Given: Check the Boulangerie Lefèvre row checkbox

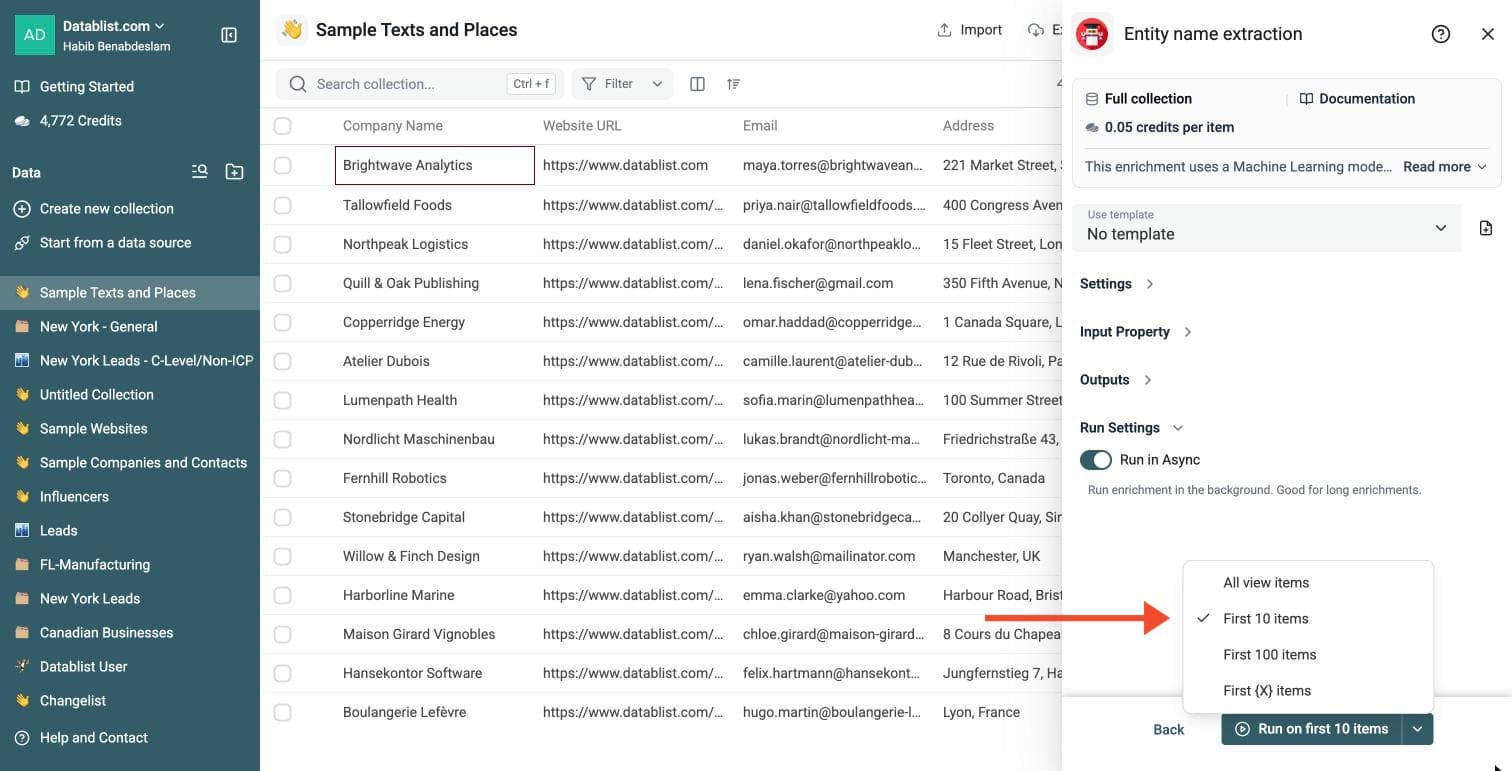Looking at the screenshot, I should [x=283, y=712].
